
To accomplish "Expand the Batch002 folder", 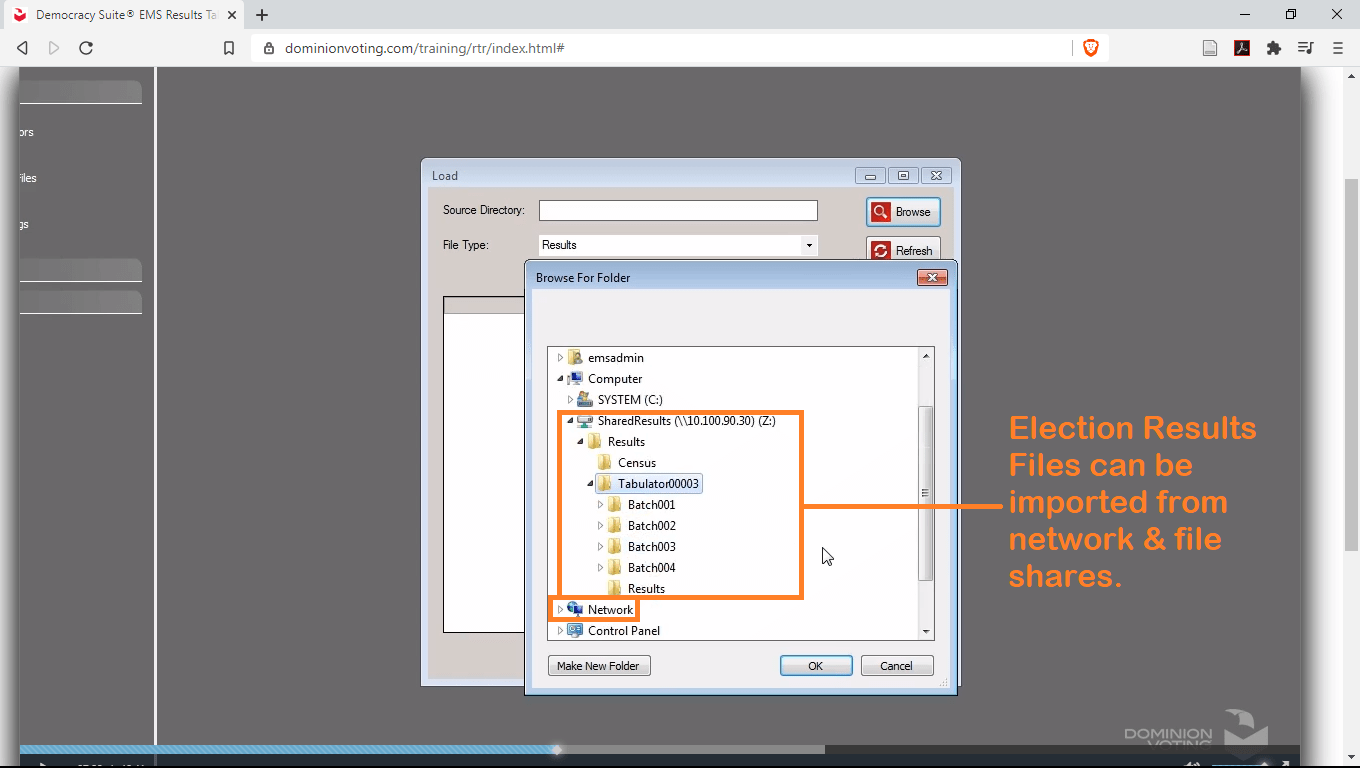I will pos(600,526).
